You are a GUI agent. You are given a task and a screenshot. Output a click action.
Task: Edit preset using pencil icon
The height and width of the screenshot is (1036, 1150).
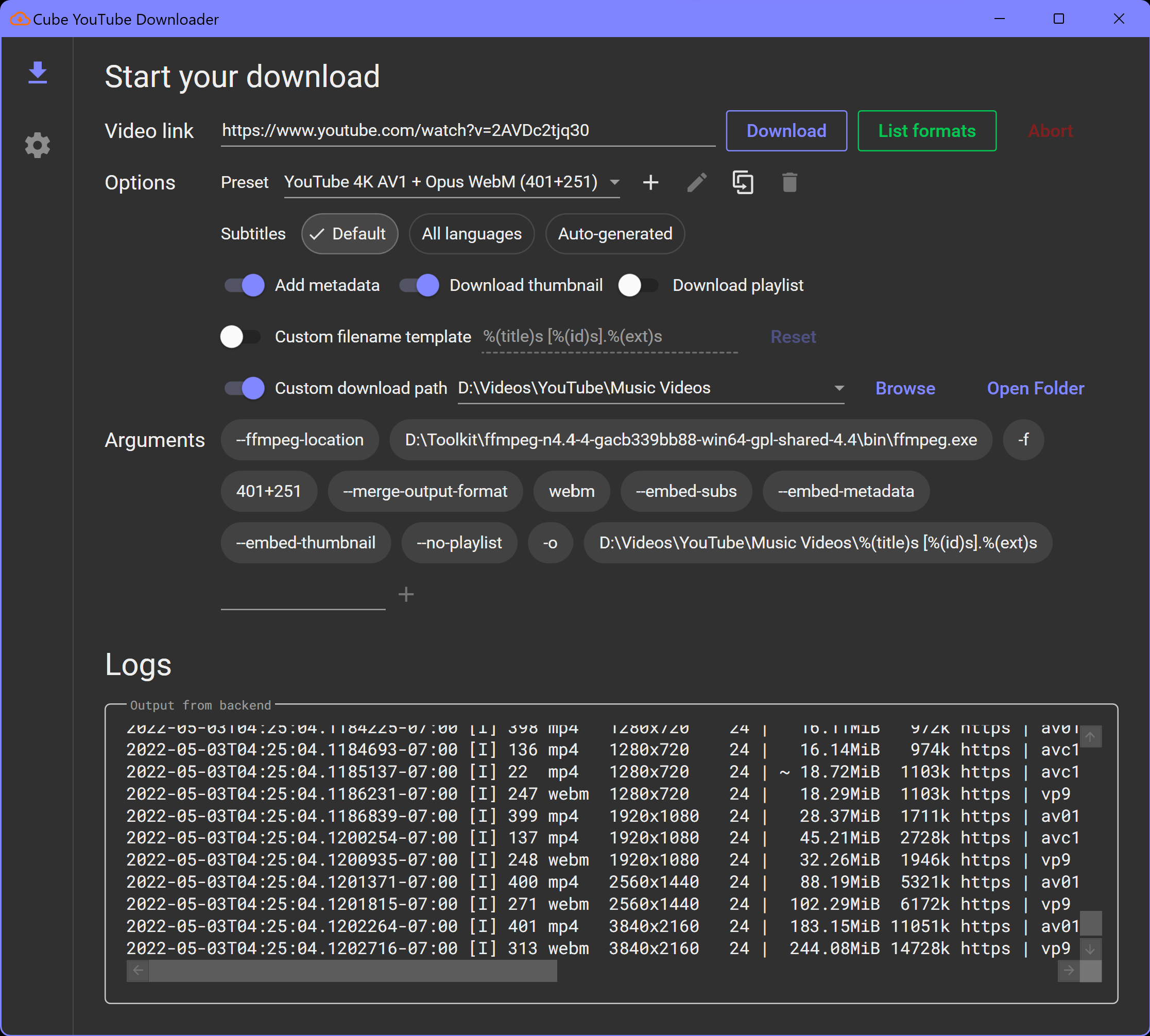[x=697, y=182]
